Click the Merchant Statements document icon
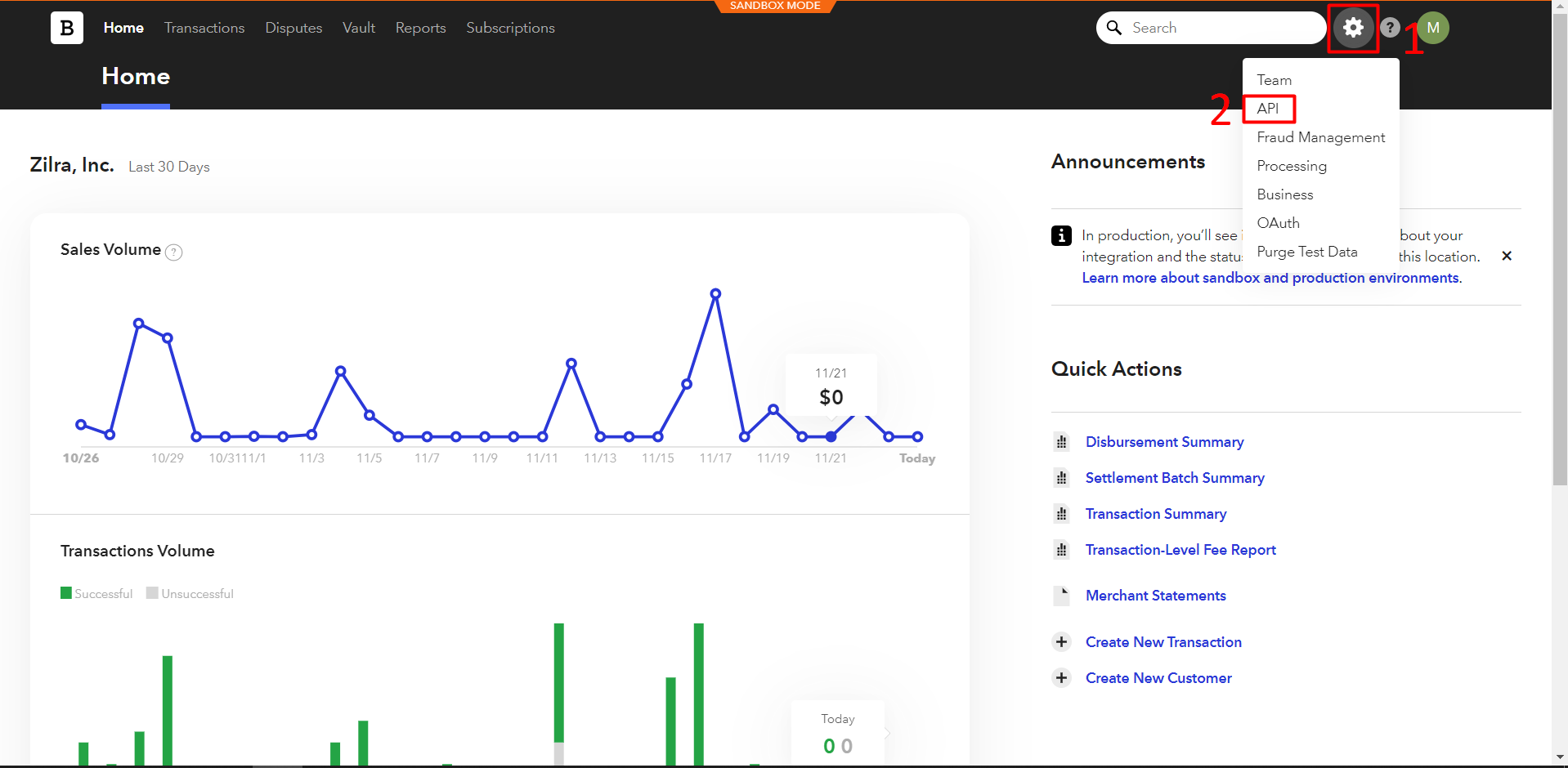The height and width of the screenshot is (768, 1568). [1061, 596]
